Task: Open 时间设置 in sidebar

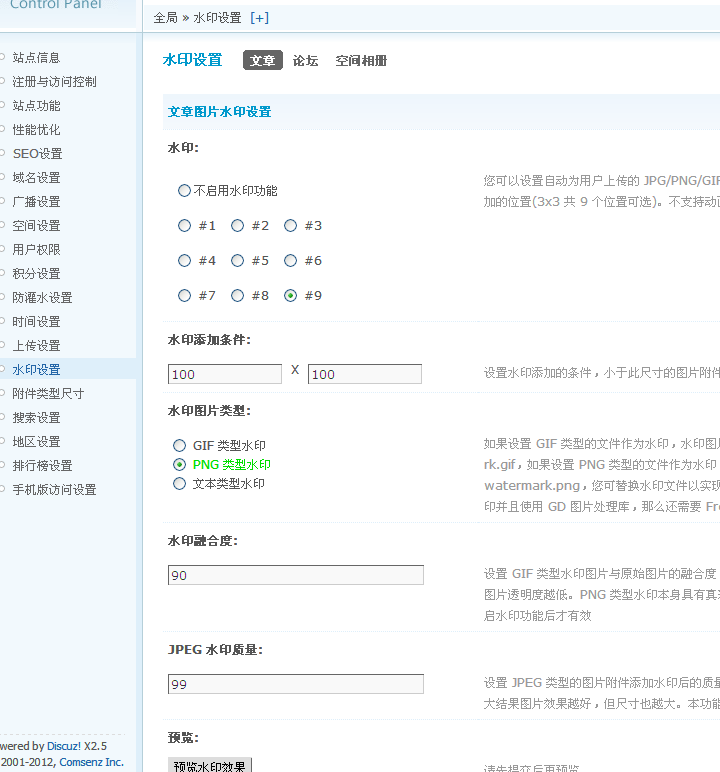Action: pos(36,322)
